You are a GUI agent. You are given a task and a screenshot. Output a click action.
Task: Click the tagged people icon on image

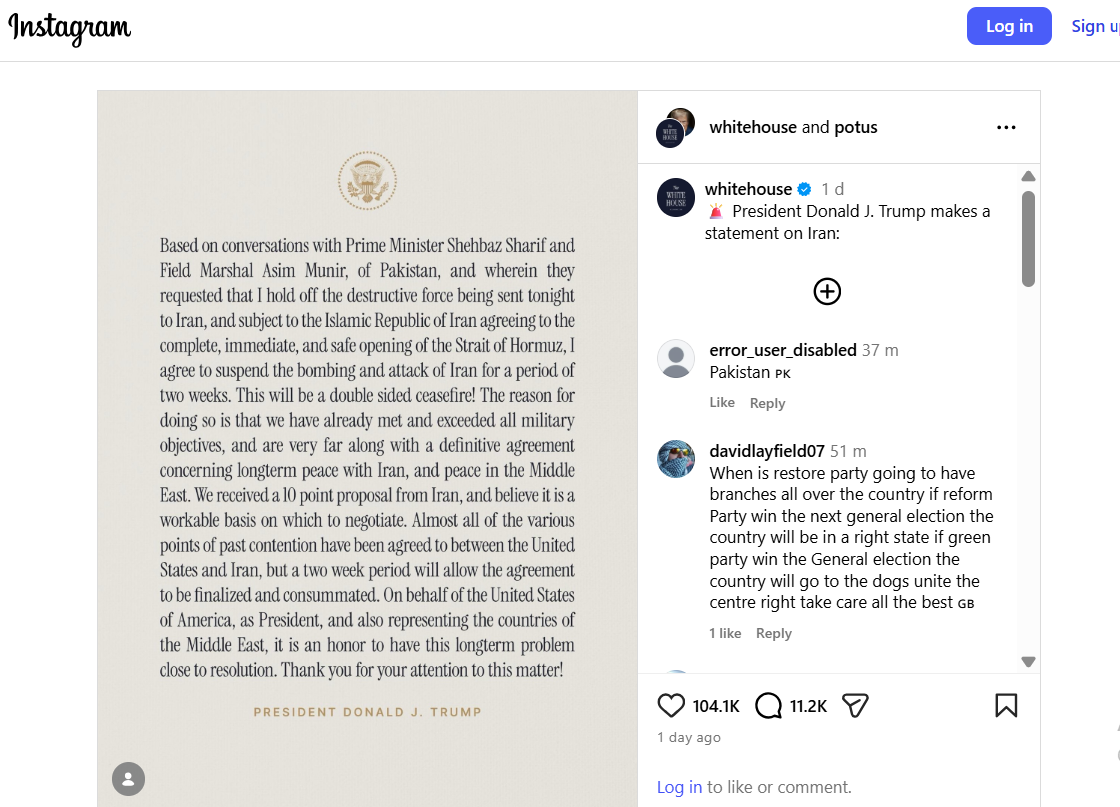tap(128, 779)
